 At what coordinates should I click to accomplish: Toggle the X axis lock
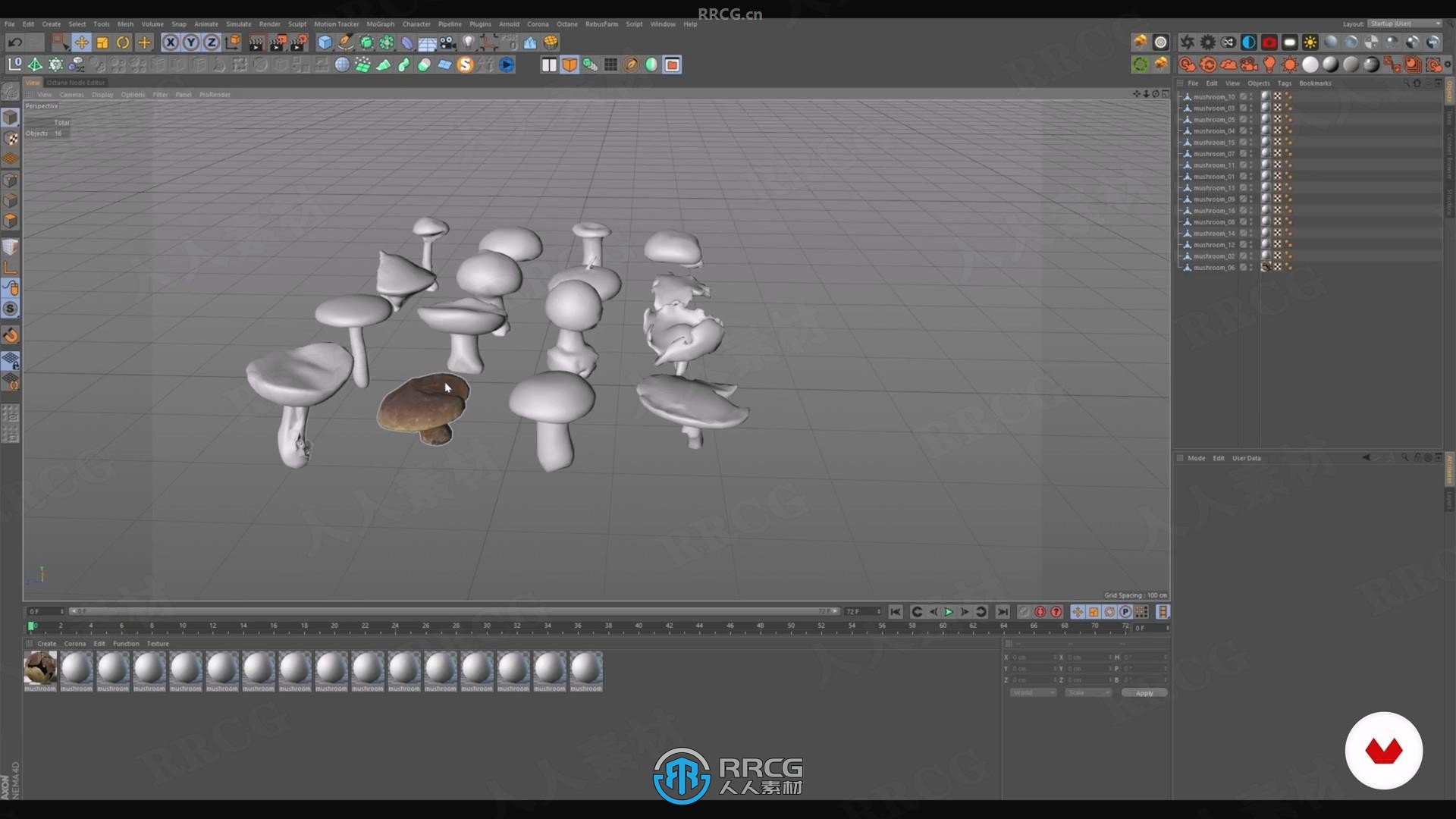click(x=171, y=42)
